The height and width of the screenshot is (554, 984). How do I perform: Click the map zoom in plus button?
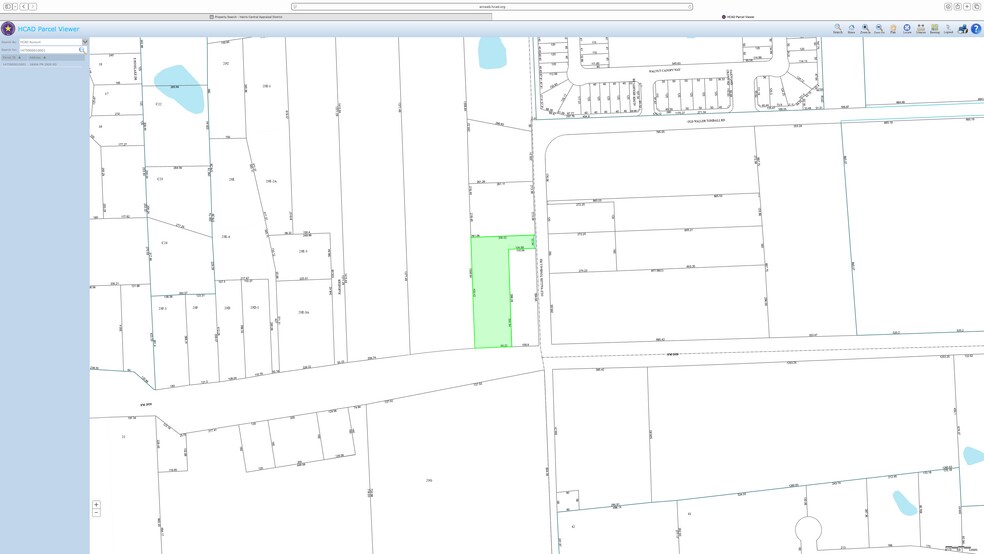tap(96, 505)
